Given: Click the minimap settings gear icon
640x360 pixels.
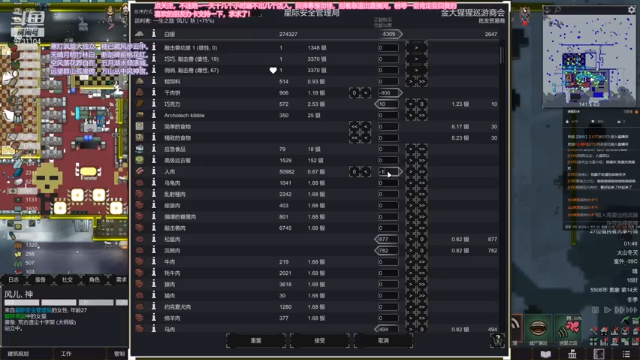Looking at the screenshot, I should pos(631,10).
